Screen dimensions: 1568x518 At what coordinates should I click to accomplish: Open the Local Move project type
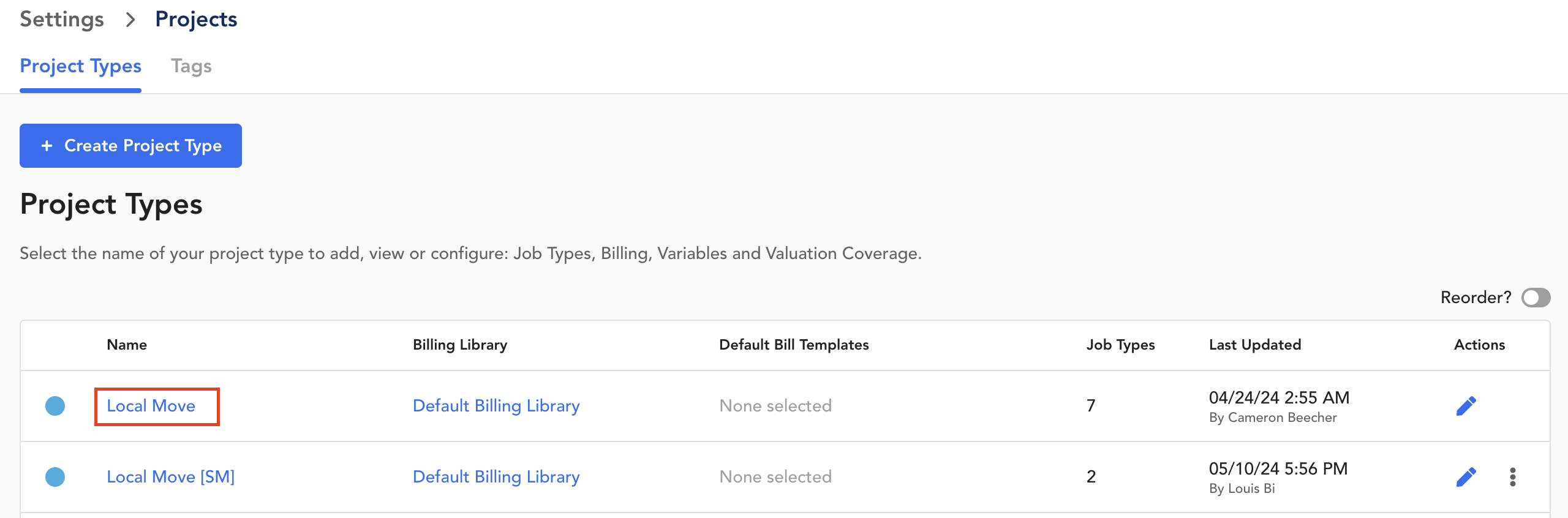[x=151, y=406]
